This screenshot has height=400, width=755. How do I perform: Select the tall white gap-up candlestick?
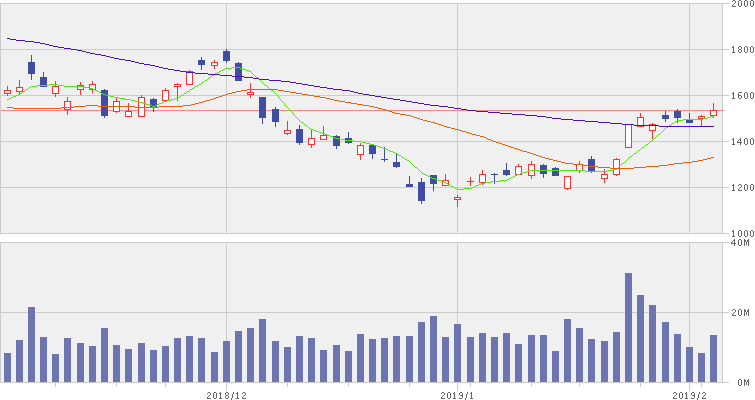click(x=628, y=136)
